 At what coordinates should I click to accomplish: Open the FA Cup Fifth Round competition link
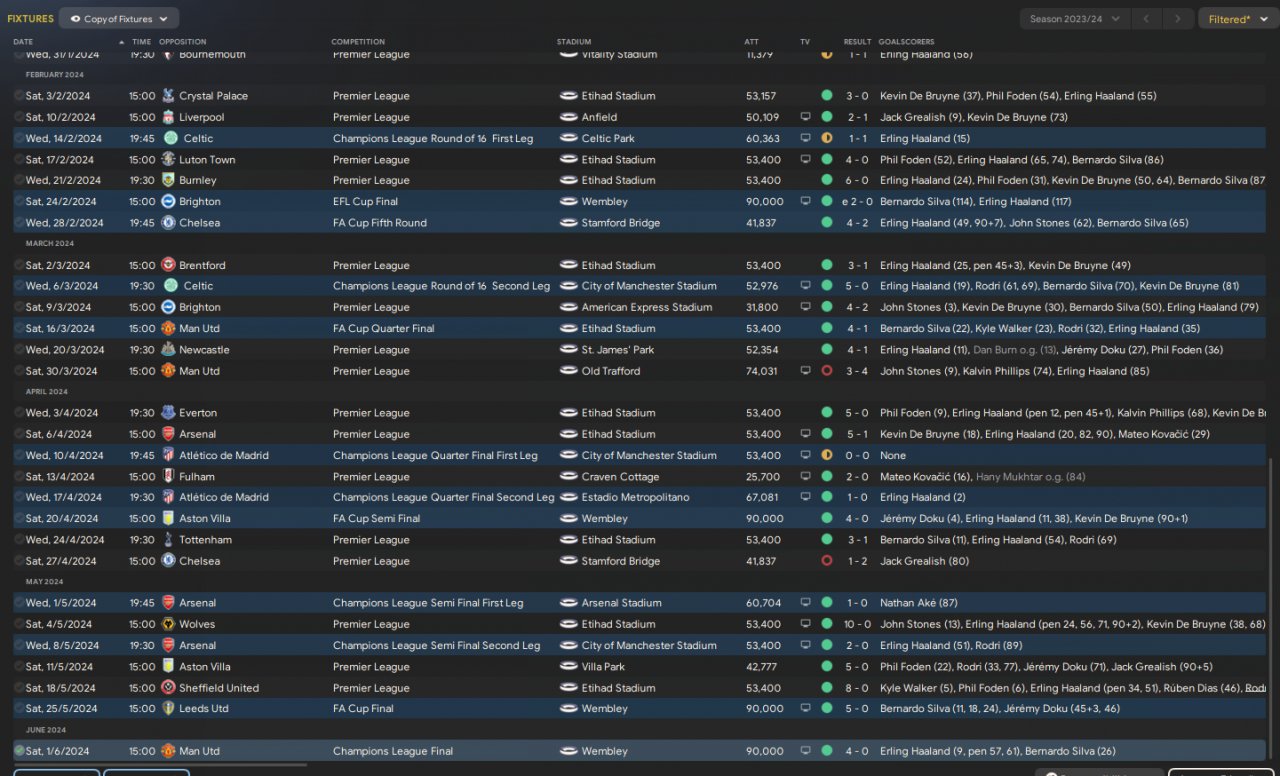[380, 223]
